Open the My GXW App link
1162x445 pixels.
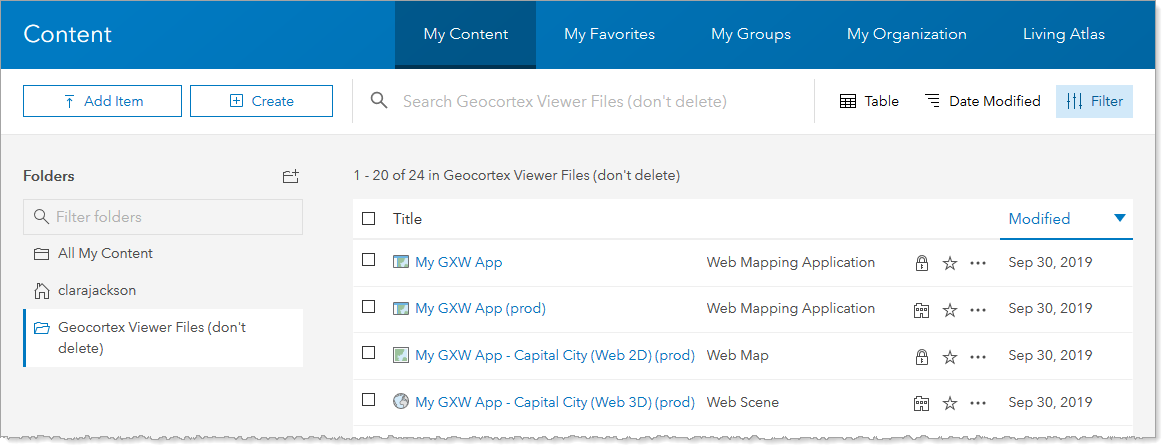459,263
